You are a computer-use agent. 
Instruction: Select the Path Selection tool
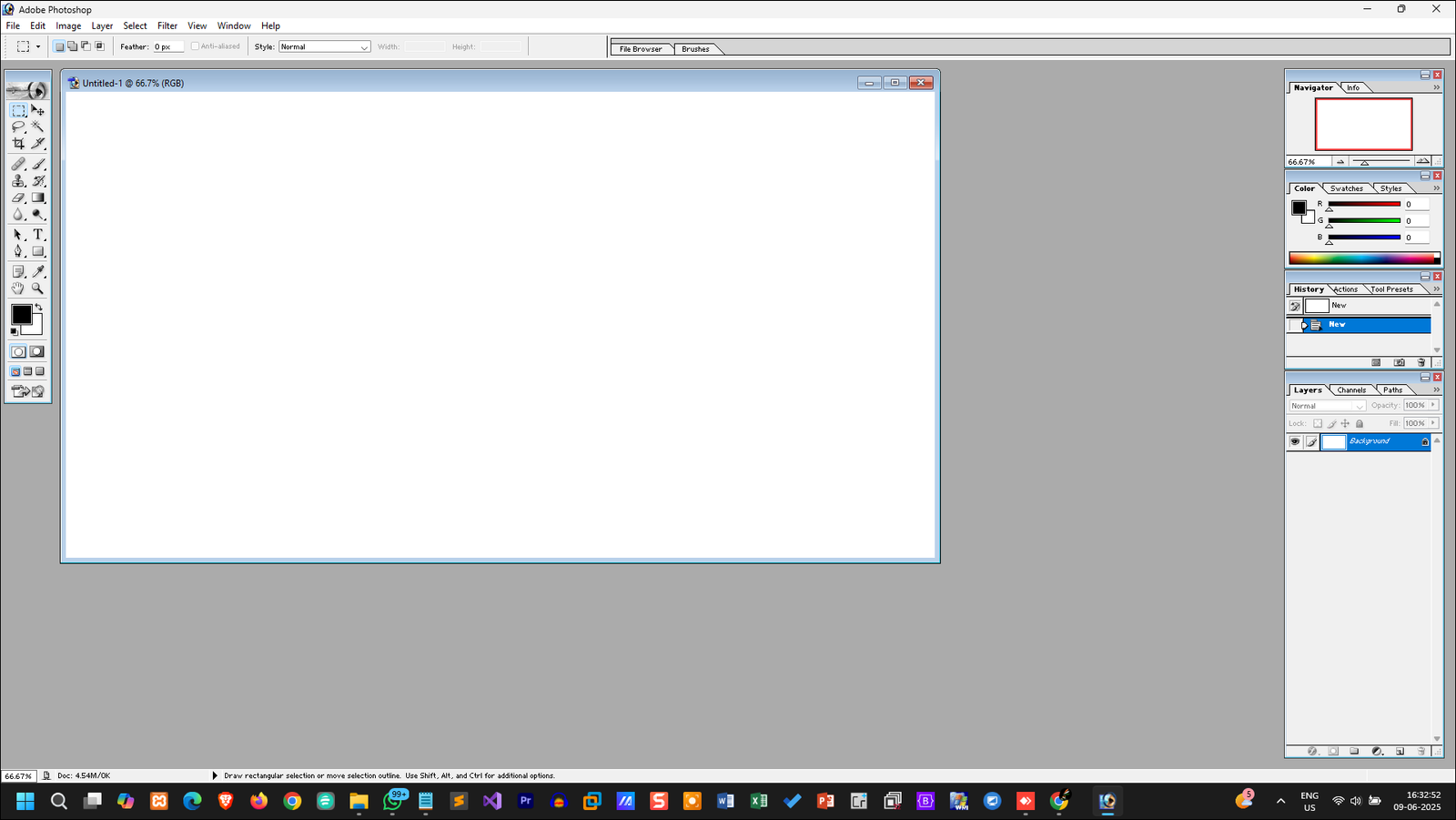pos(18,235)
